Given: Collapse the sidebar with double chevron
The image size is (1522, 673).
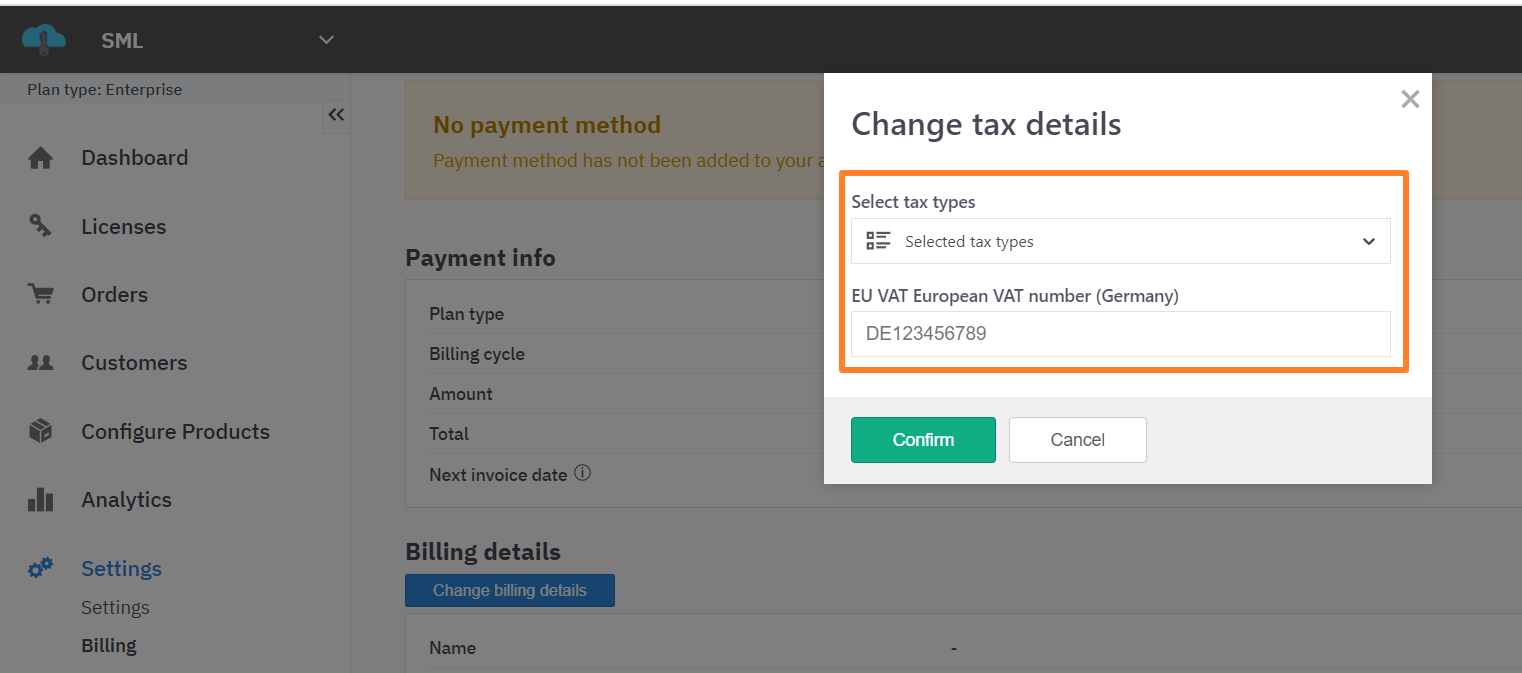Looking at the screenshot, I should pos(336,115).
